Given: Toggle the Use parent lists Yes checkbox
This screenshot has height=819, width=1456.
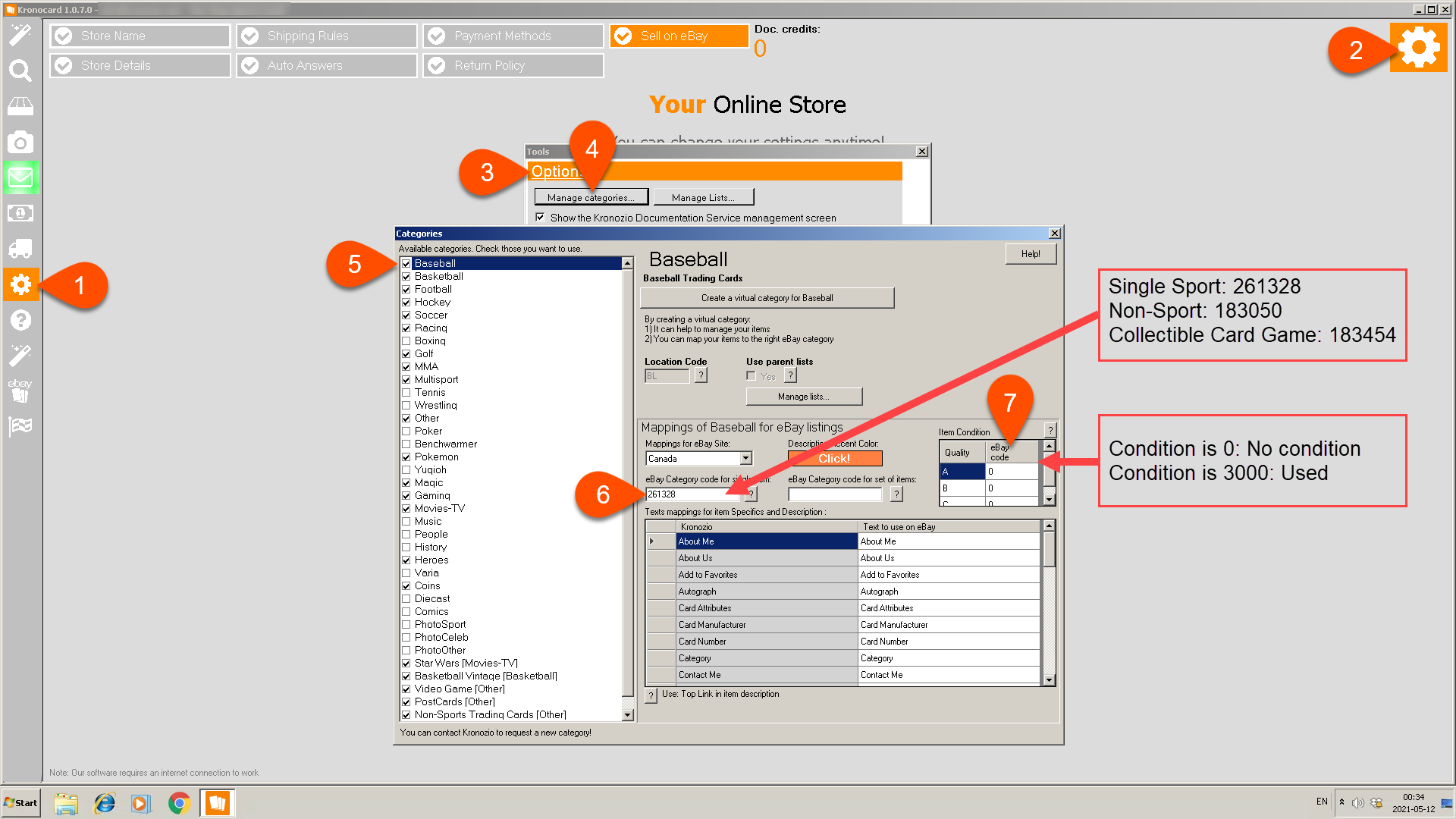Looking at the screenshot, I should (x=751, y=376).
